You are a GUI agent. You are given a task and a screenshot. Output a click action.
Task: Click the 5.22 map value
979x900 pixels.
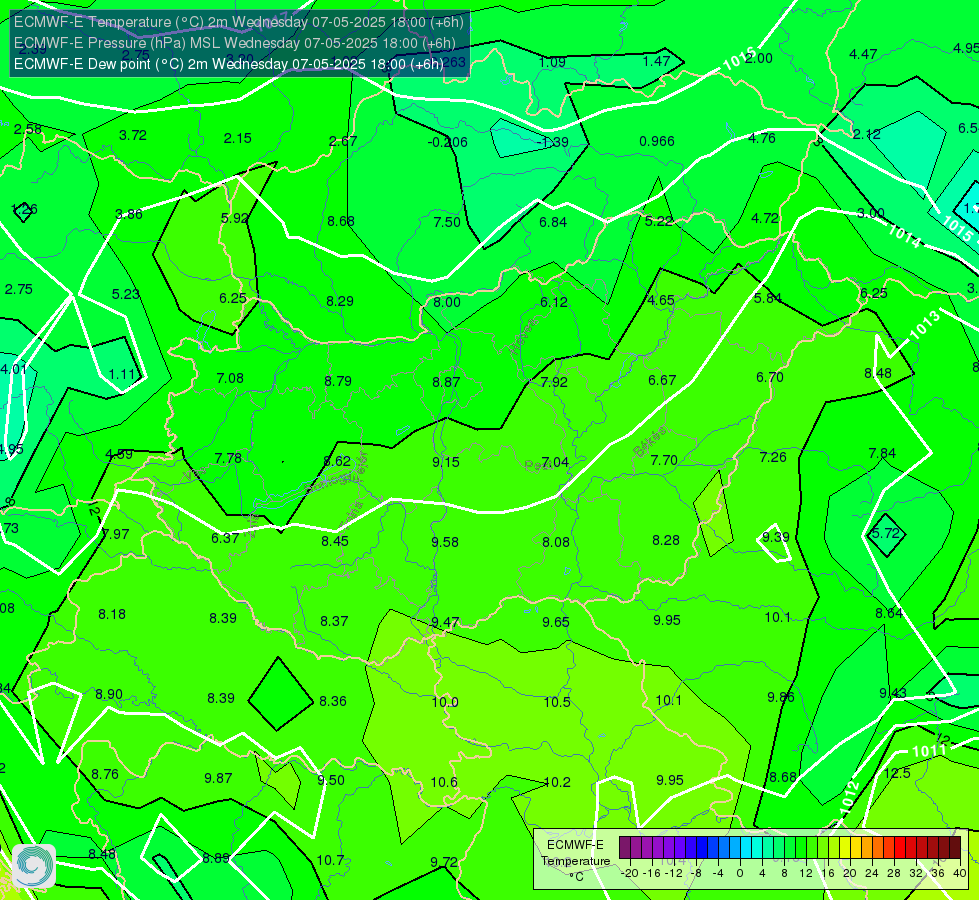click(x=659, y=220)
